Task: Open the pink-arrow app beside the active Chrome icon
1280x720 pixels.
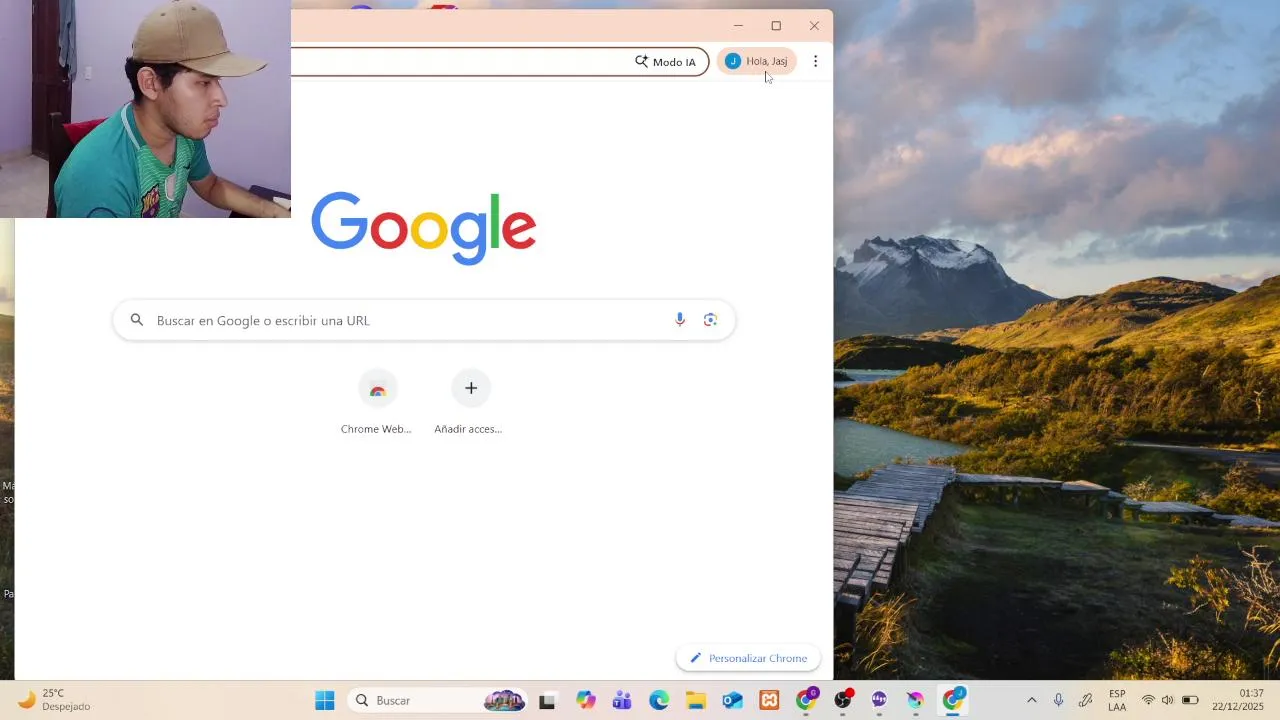Action: point(916,701)
